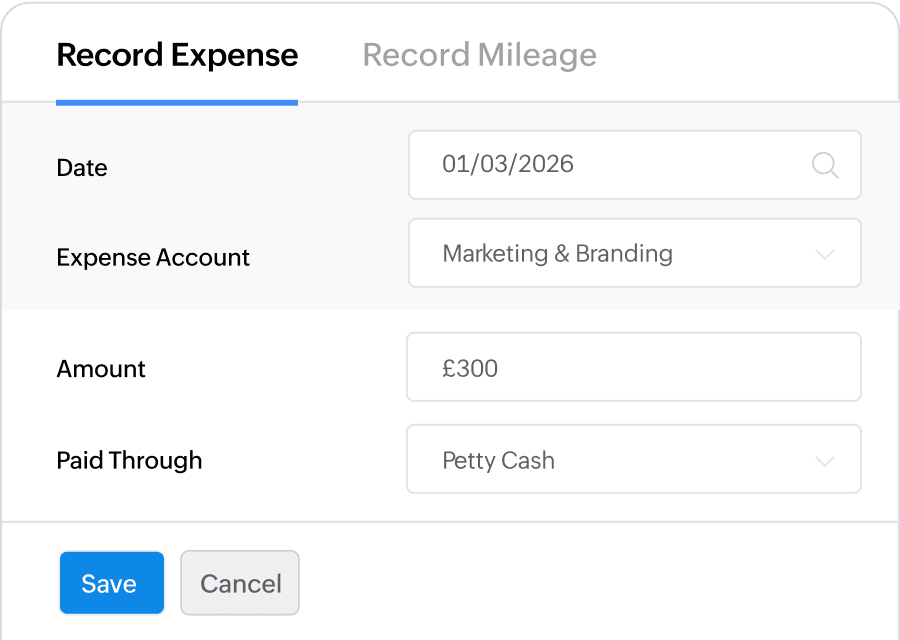Click the Date label
The height and width of the screenshot is (640, 900).
82,168
